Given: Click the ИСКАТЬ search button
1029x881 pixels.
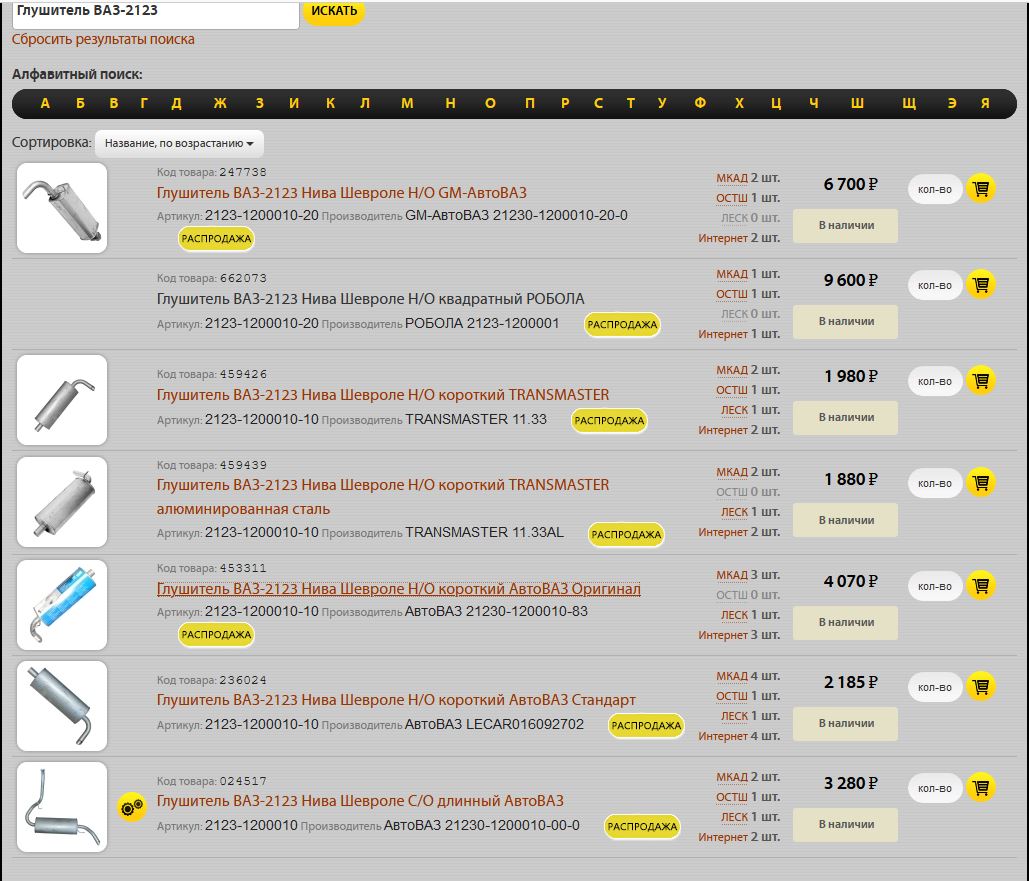Looking at the screenshot, I should pos(334,11).
